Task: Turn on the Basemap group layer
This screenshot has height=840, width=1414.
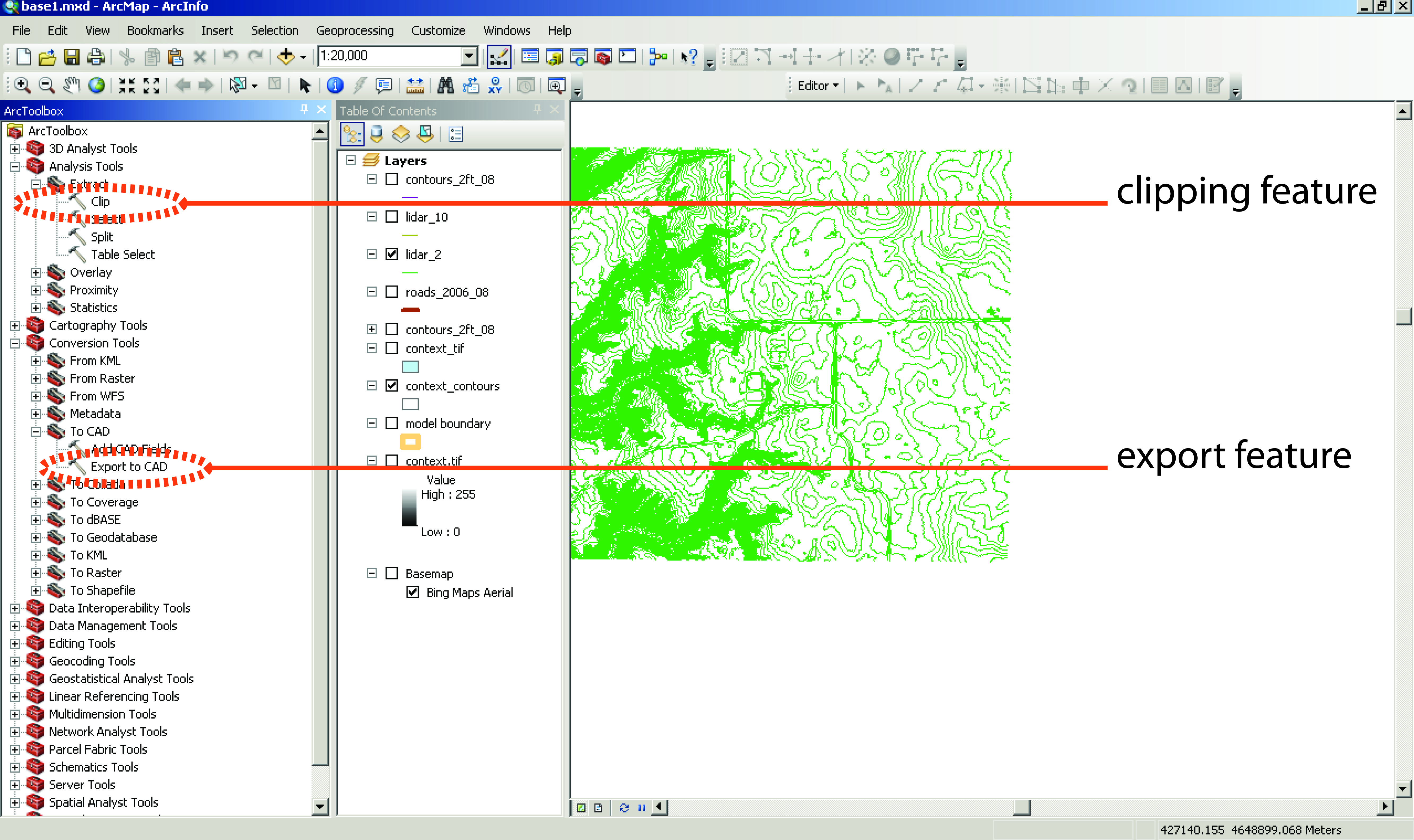Action: (392, 573)
